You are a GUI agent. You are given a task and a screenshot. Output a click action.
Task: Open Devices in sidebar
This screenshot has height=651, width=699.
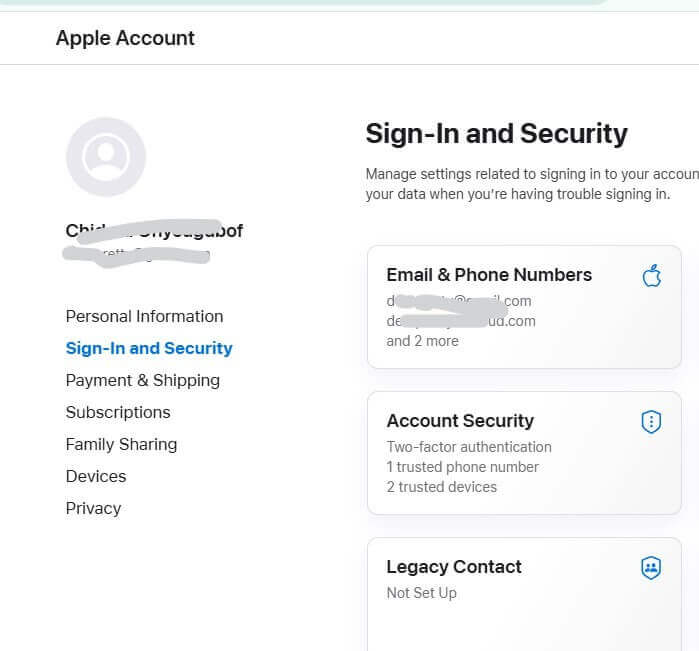click(x=96, y=476)
